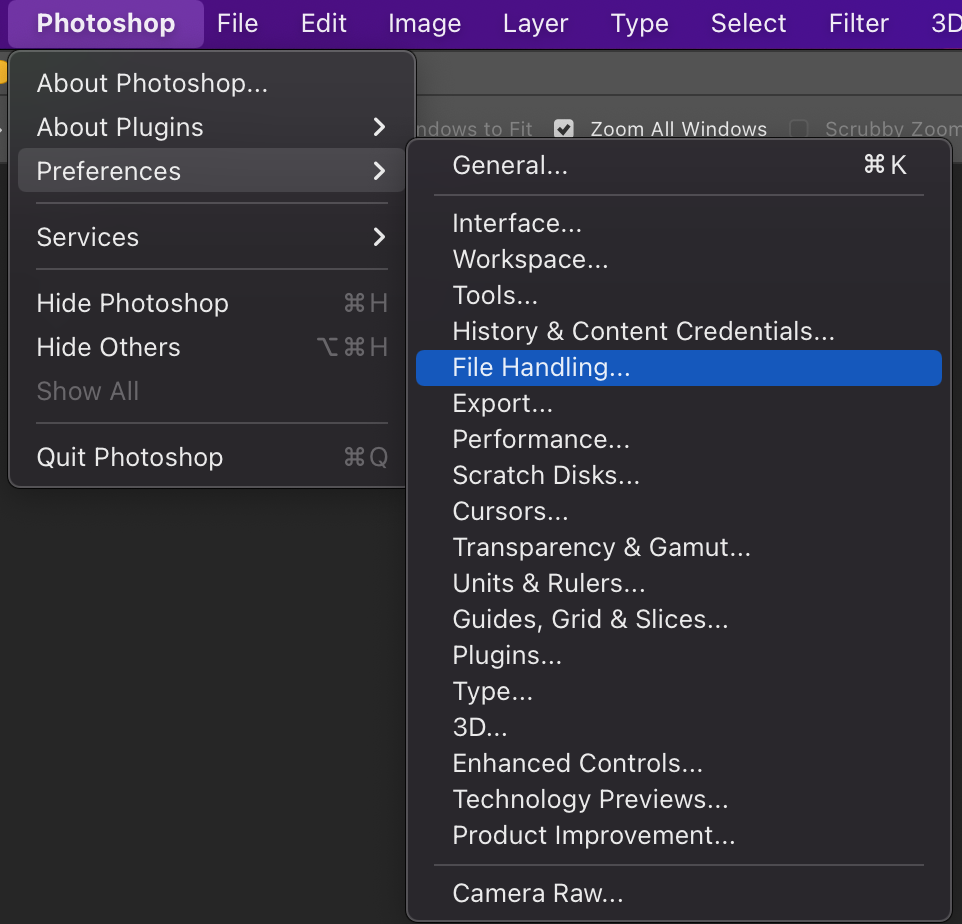Open General preferences
The height and width of the screenshot is (924, 962).
point(510,165)
